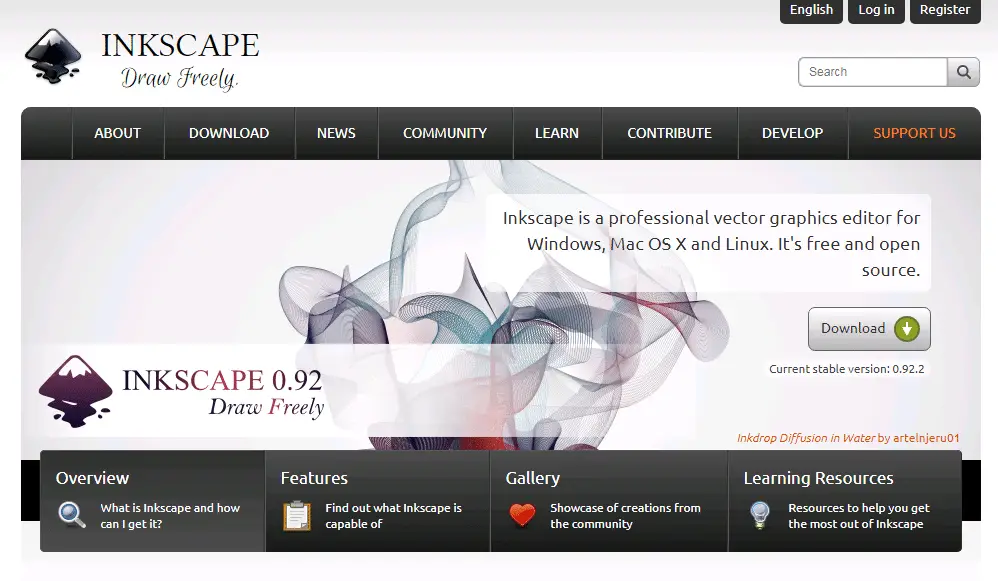
Task: Open the Overview heading link
Action: (x=92, y=478)
